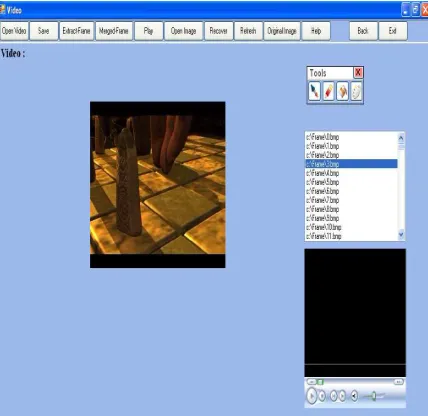Click the Play toolbar button
The width and height of the screenshot is (428, 416).
(x=149, y=31)
